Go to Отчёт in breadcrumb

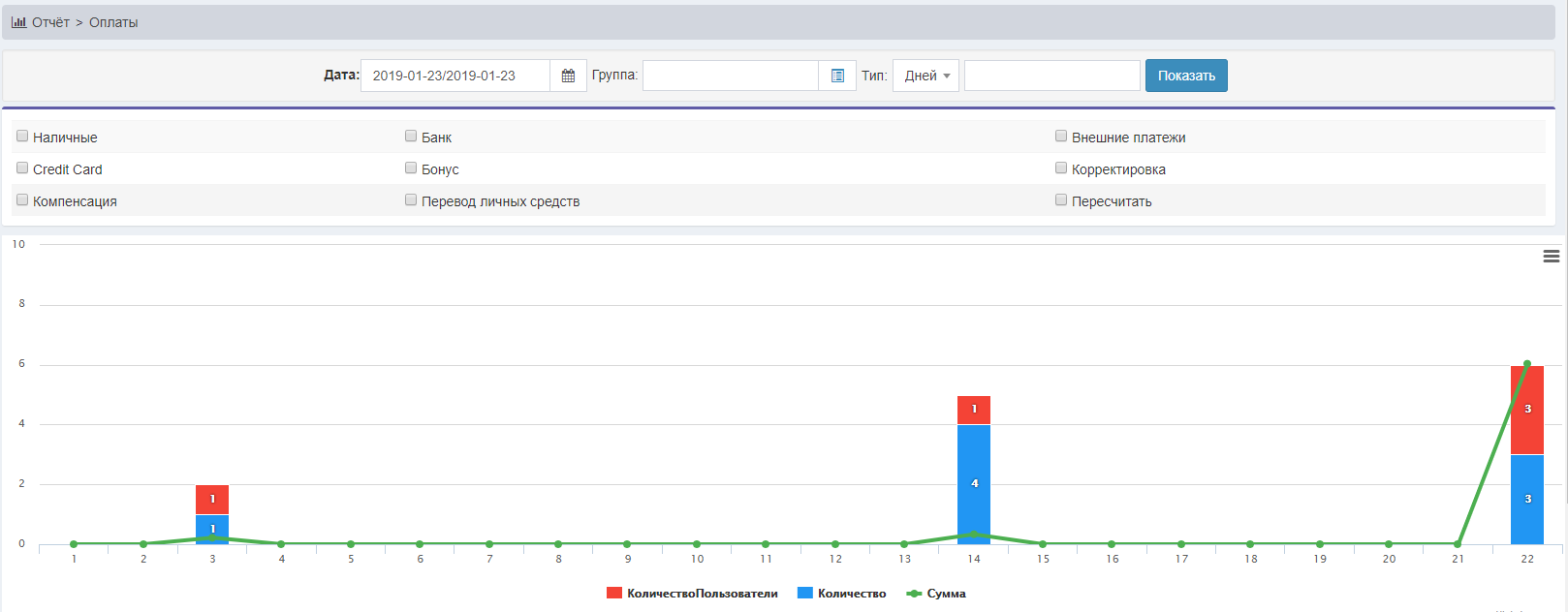click(50, 22)
